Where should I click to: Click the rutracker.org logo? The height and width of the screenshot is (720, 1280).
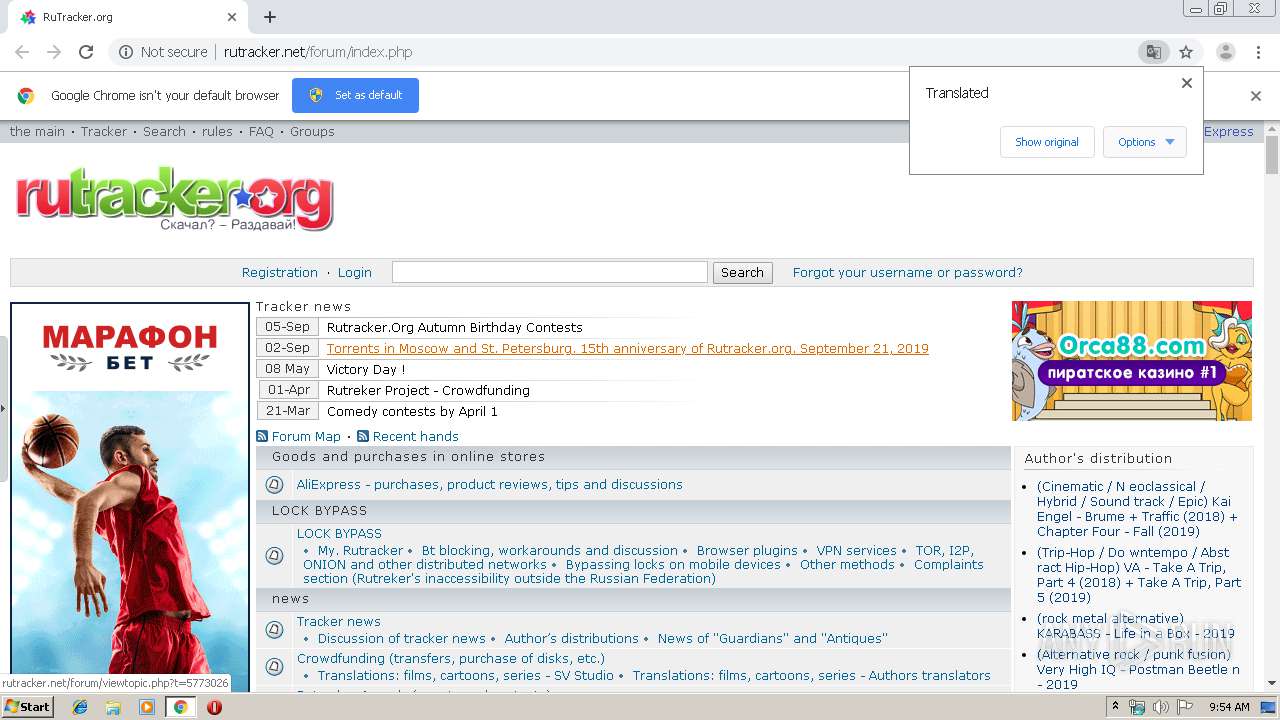pyautogui.click(x=174, y=199)
